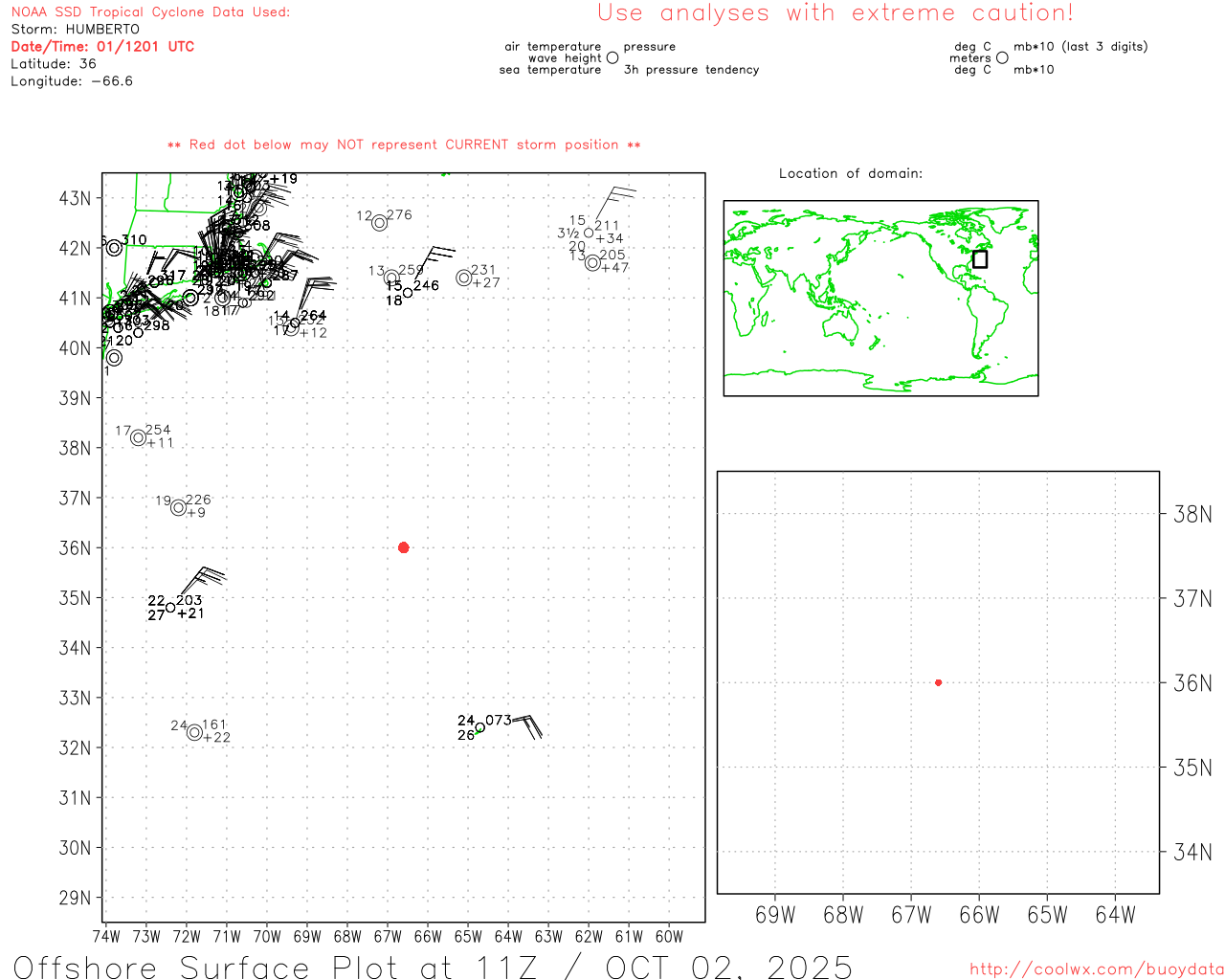Click the station marker labeled 203 +21

coord(171,608)
